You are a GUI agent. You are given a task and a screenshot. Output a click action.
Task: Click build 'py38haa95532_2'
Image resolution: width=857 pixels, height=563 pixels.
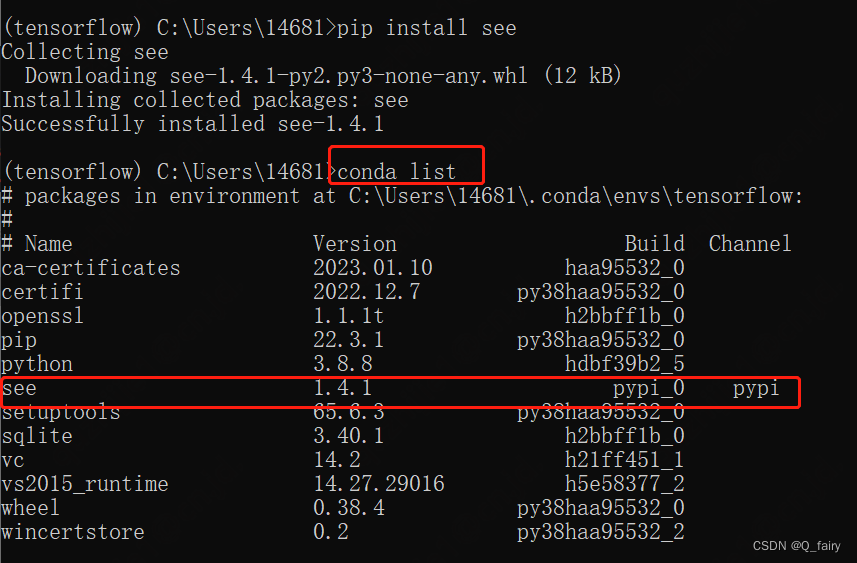pyautogui.click(x=601, y=533)
